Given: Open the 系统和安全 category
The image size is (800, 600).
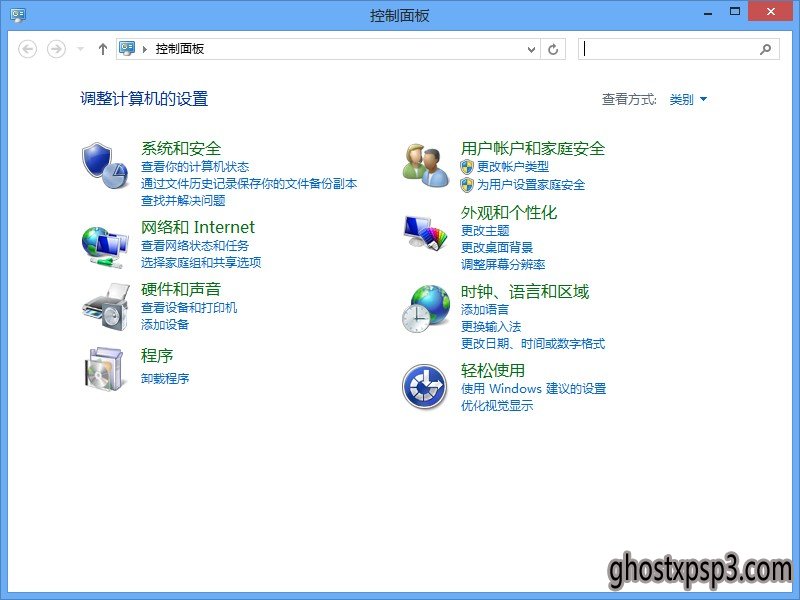Looking at the screenshot, I should [181, 148].
